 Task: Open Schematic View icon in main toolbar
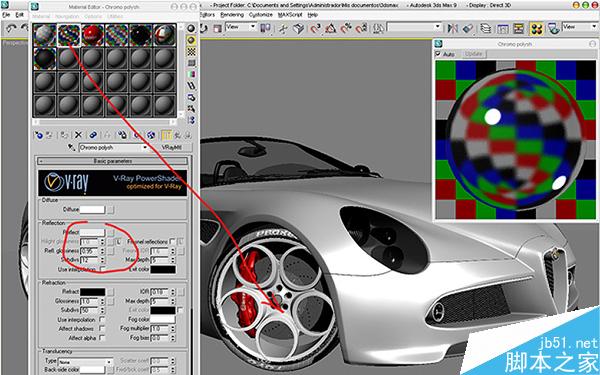519,28
